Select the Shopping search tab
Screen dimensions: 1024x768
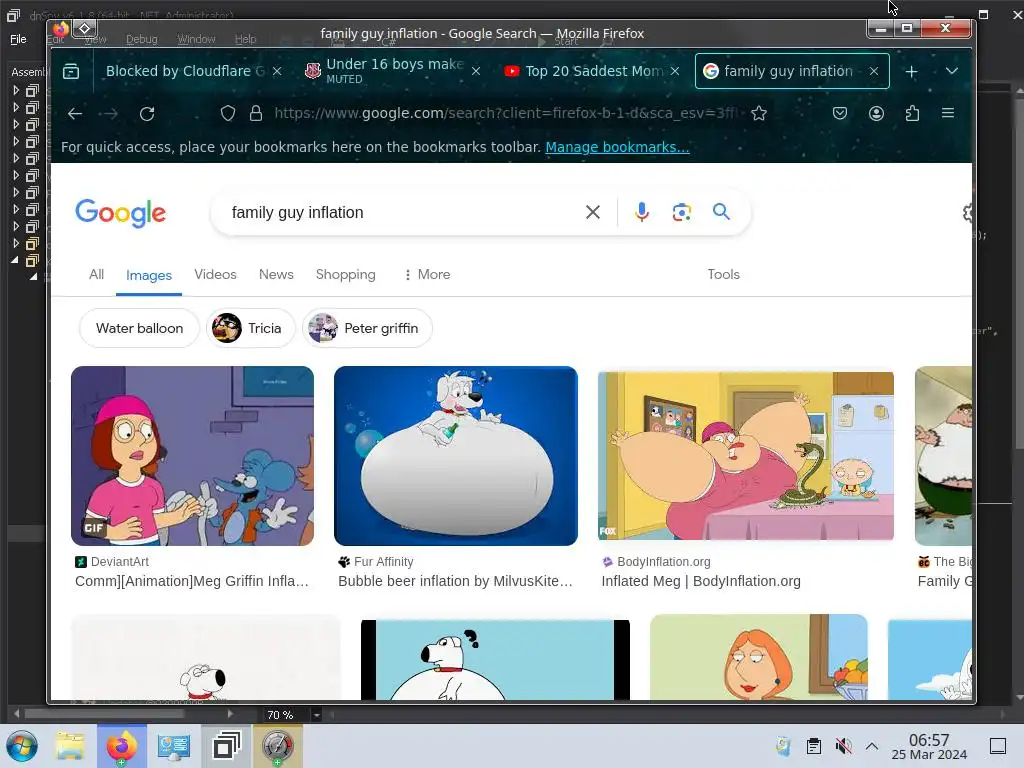[345, 275]
